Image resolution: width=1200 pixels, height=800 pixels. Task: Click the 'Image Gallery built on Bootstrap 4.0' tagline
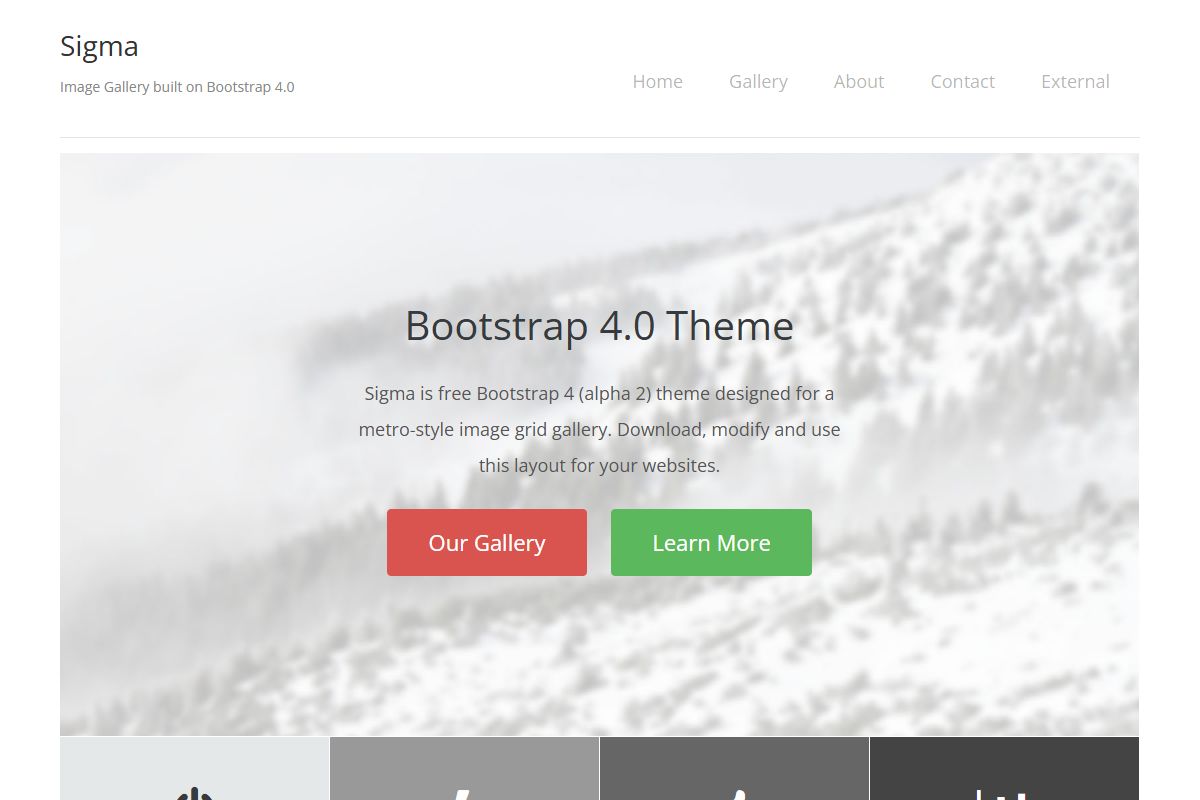coord(177,87)
